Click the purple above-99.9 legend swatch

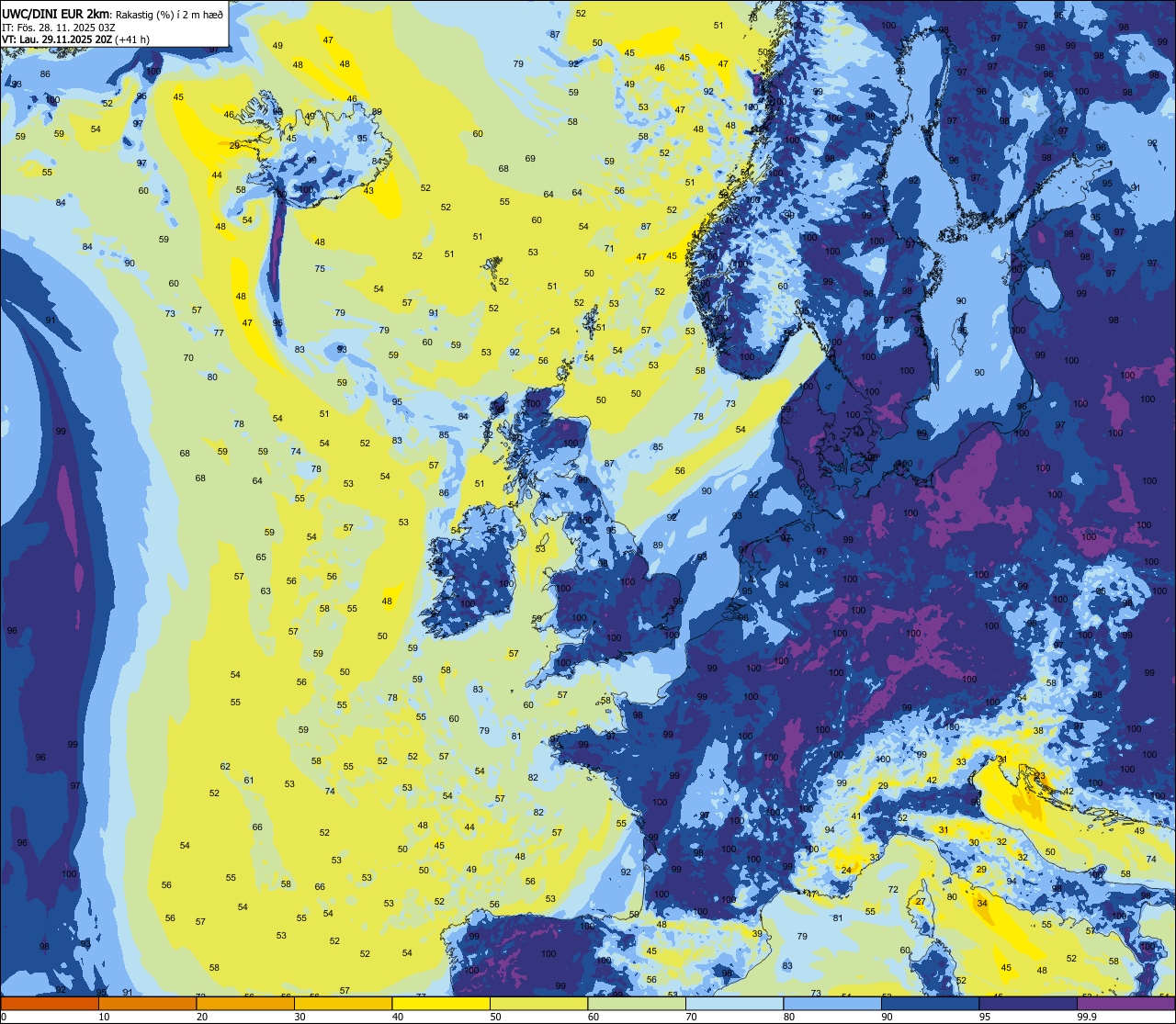pyautogui.click(x=1125, y=1003)
